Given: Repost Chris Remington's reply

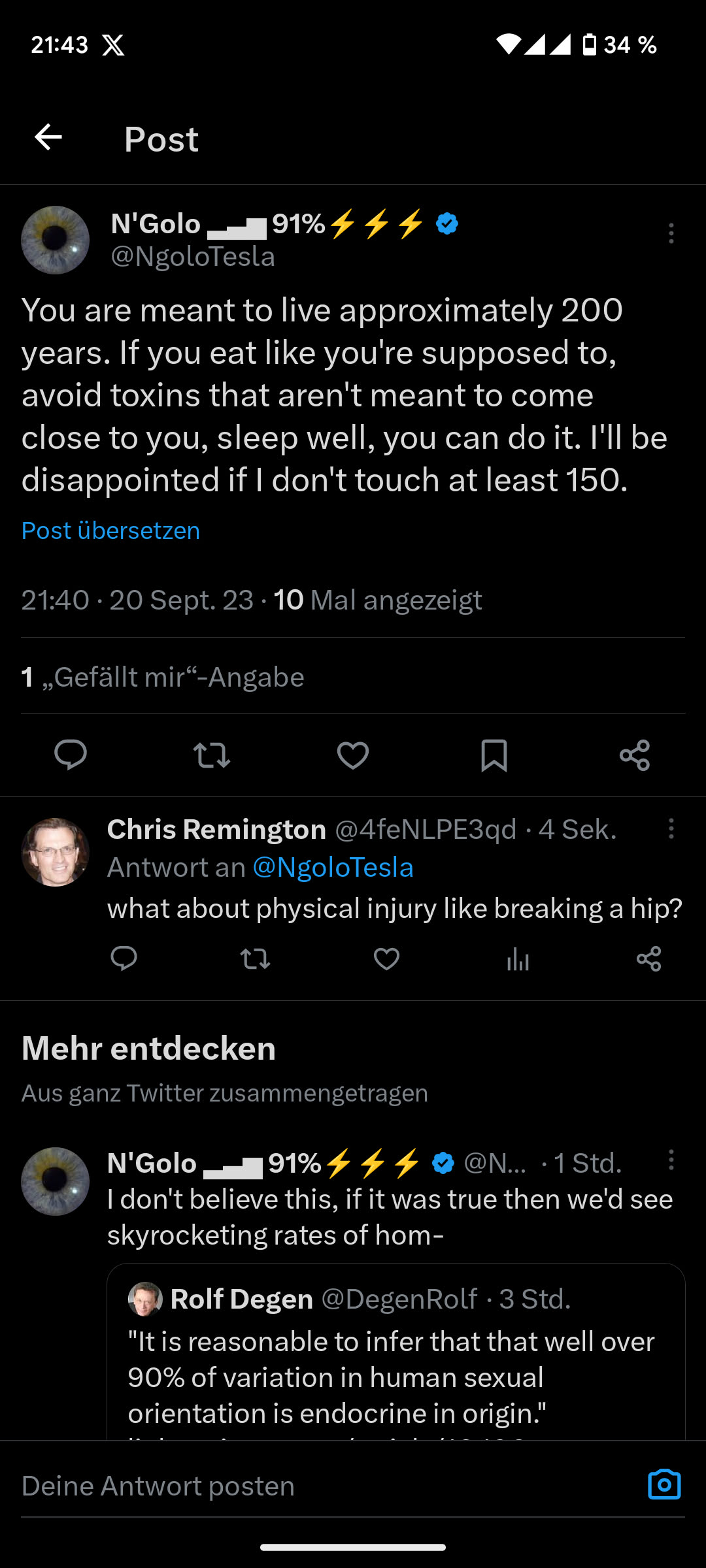Looking at the screenshot, I should 255,959.
